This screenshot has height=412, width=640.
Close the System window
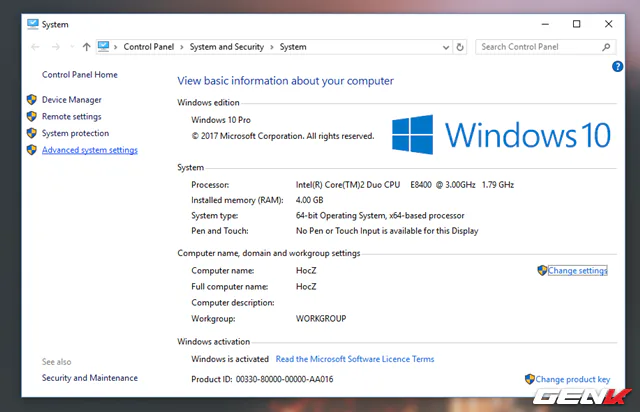[608, 24]
